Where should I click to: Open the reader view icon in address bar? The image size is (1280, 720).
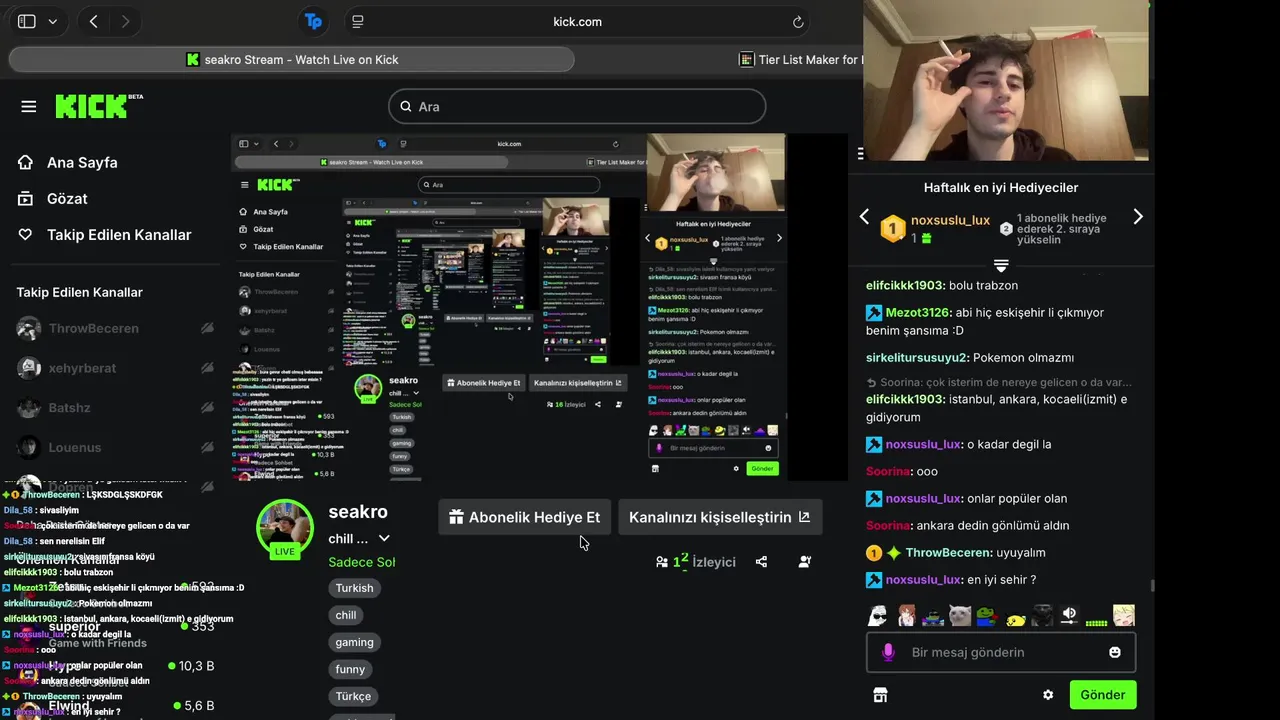point(357,21)
